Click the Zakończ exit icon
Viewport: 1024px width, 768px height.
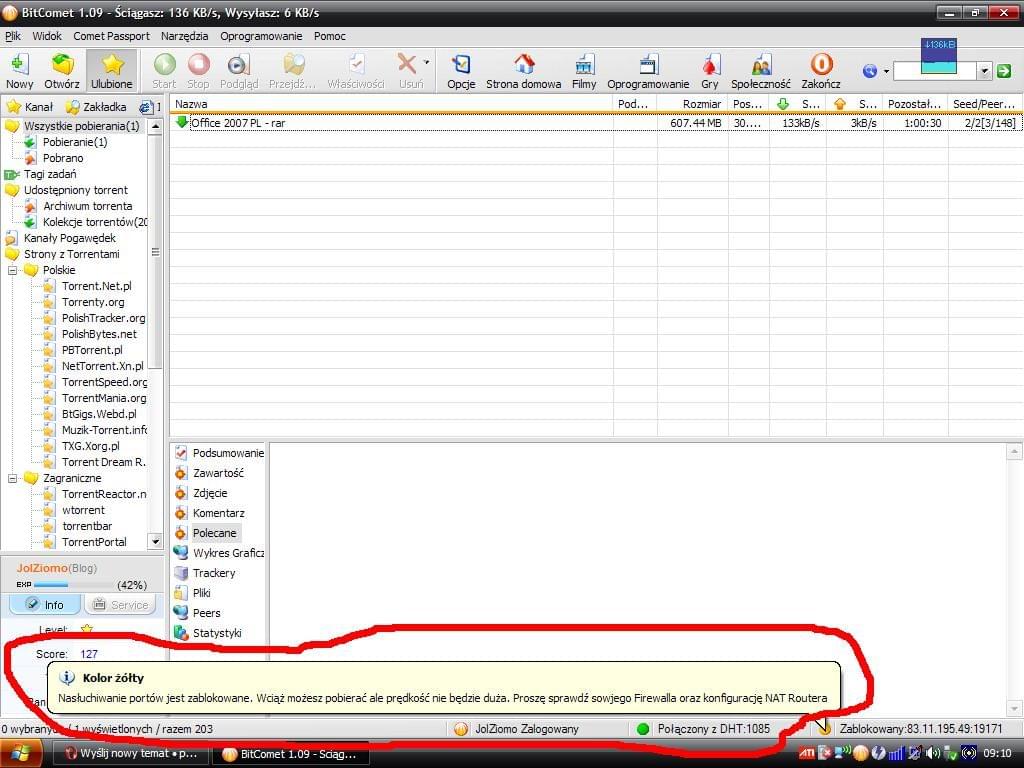[821, 71]
